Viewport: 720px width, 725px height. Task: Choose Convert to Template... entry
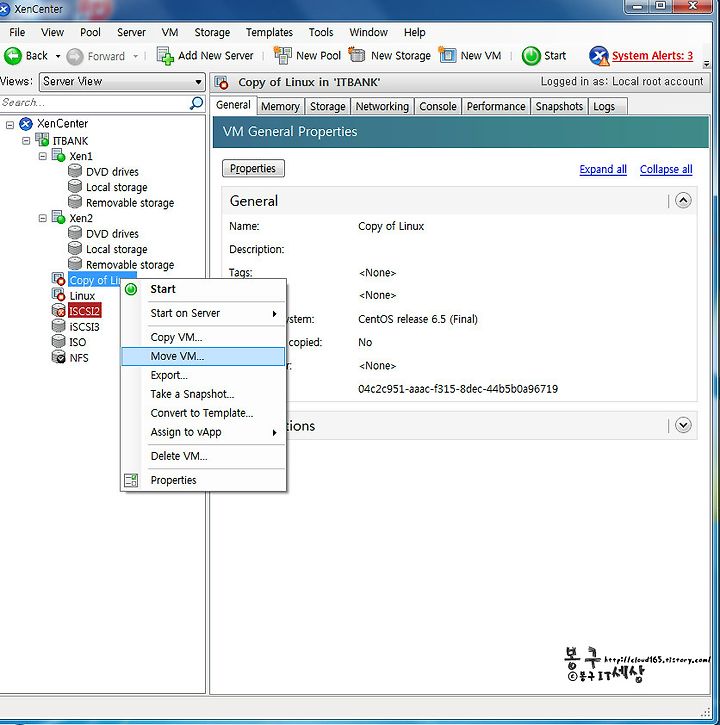203,413
